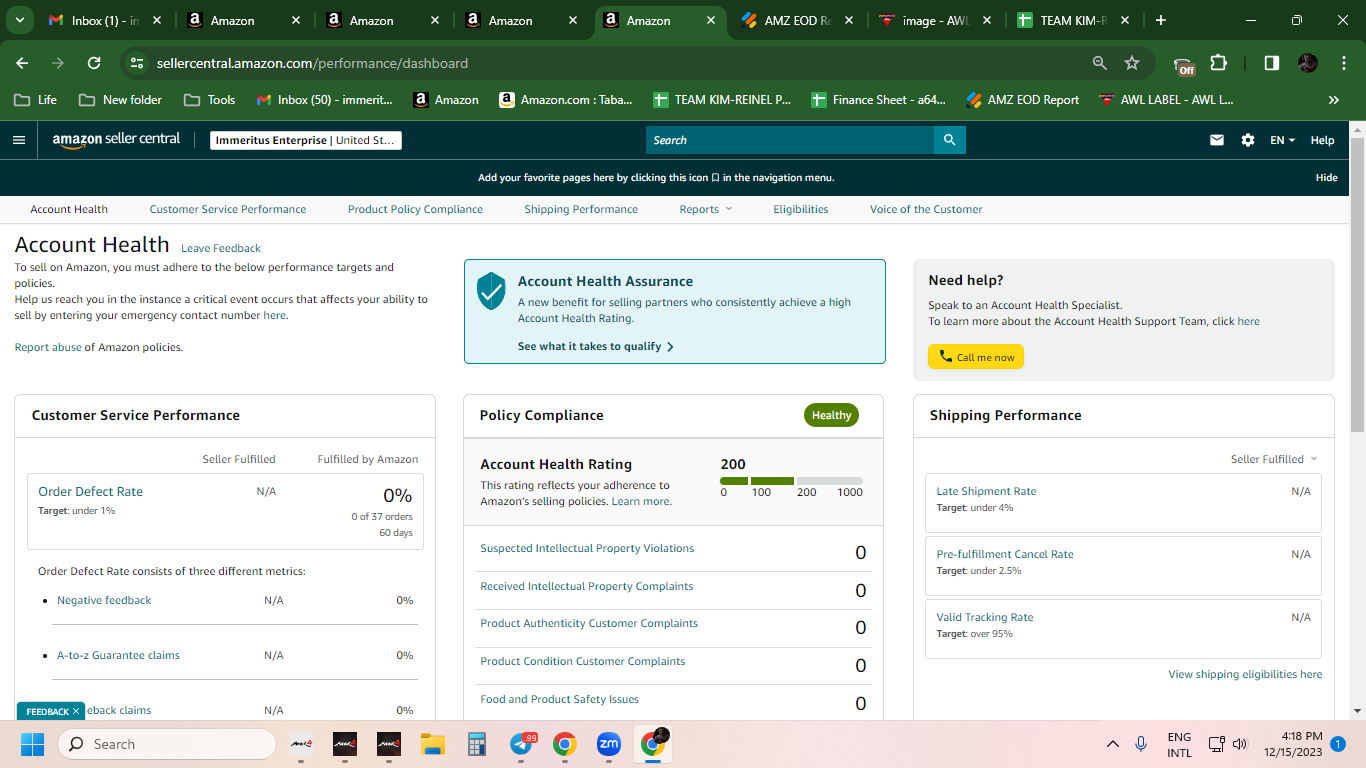Open Telegram from the taskbar
The image size is (1366, 768).
click(522, 744)
